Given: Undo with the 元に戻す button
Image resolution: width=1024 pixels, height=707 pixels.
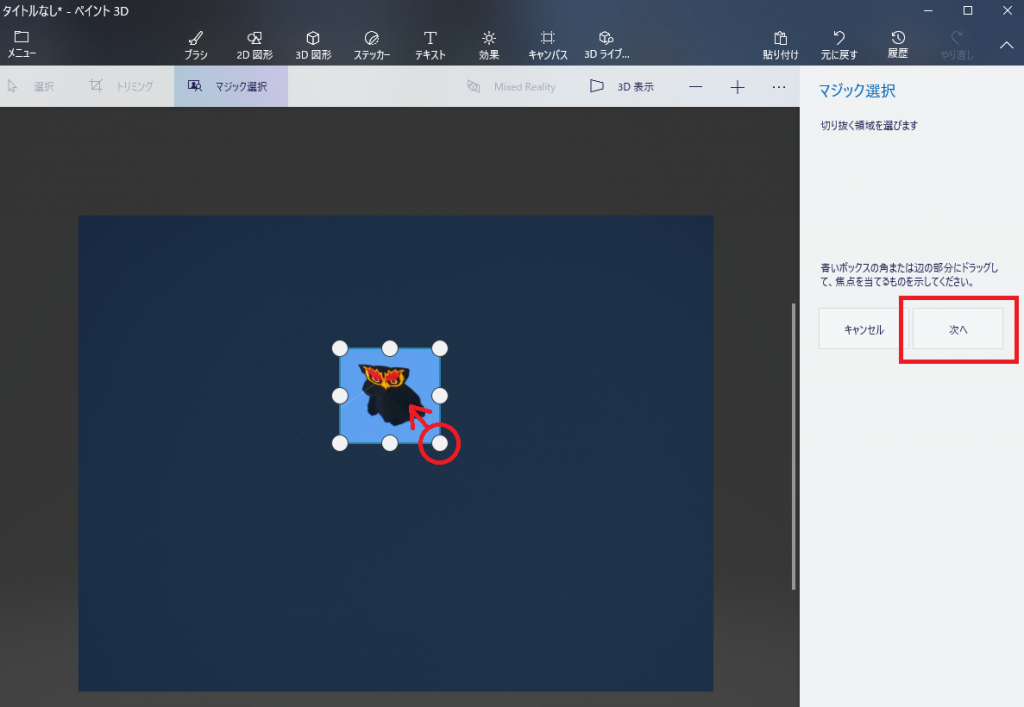Looking at the screenshot, I should [839, 44].
